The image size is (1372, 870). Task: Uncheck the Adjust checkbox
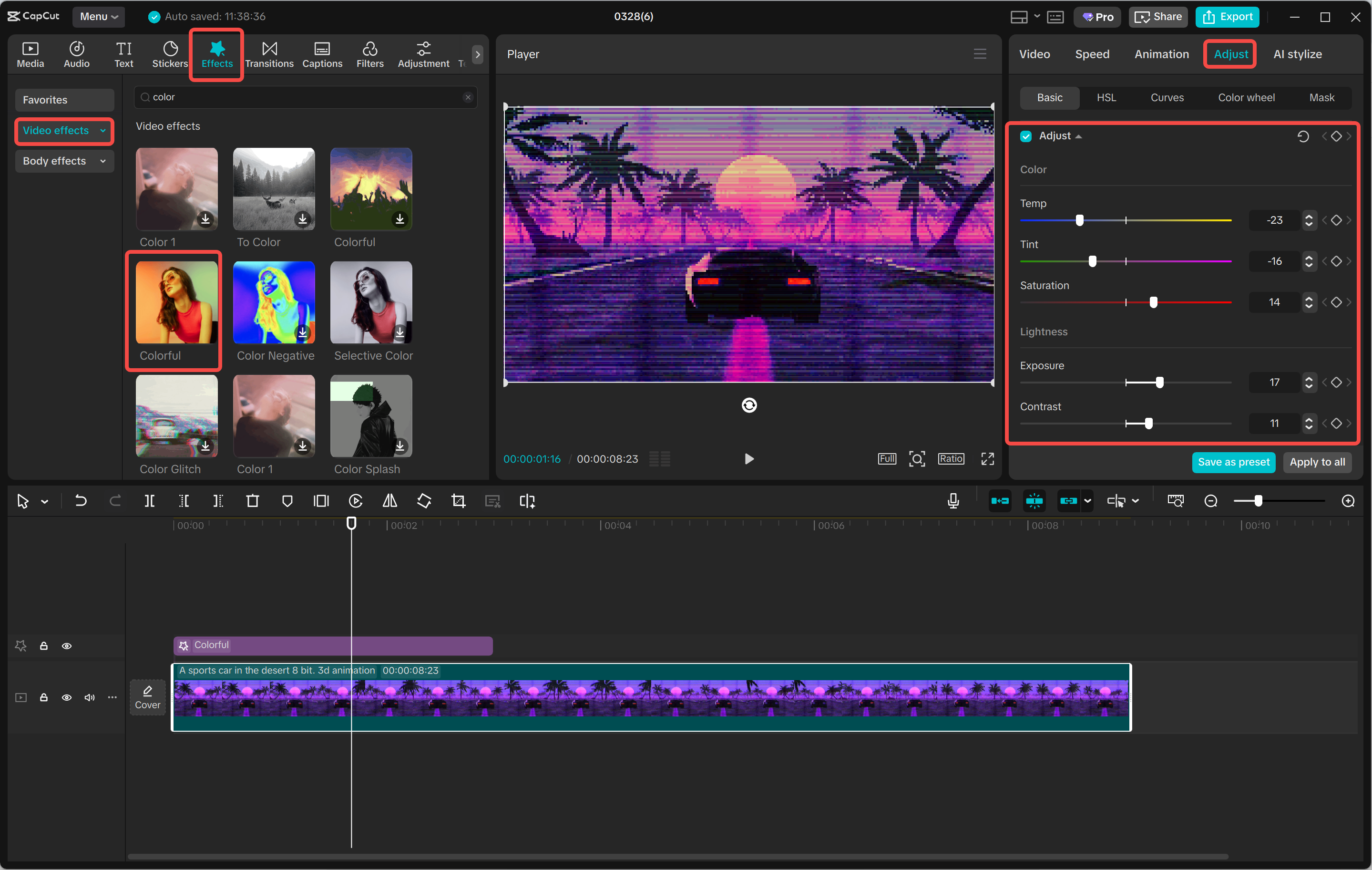coord(1026,135)
